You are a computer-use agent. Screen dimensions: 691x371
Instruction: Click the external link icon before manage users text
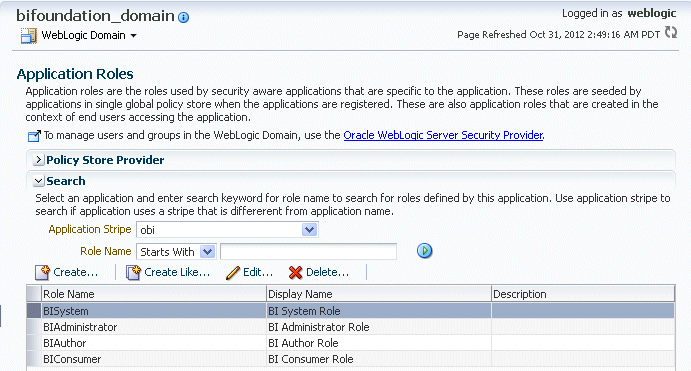[x=34, y=136]
